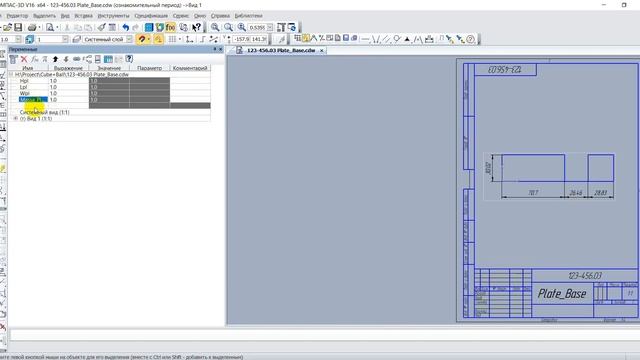Image resolution: width=640 pixels, height=360 pixels.
Task: Open the Справка menu
Action: coord(220,16)
